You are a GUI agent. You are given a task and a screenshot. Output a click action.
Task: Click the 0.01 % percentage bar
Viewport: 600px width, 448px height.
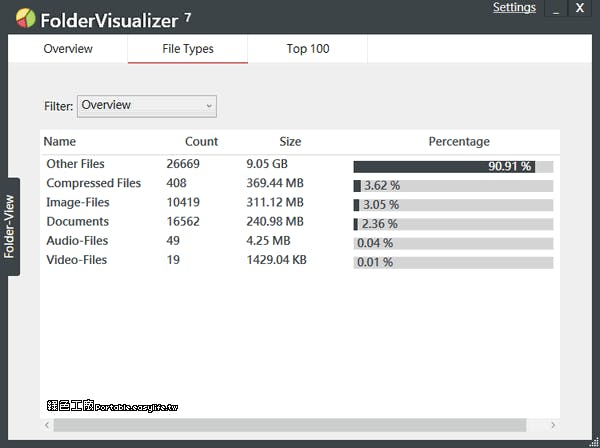pyautogui.click(x=453, y=262)
